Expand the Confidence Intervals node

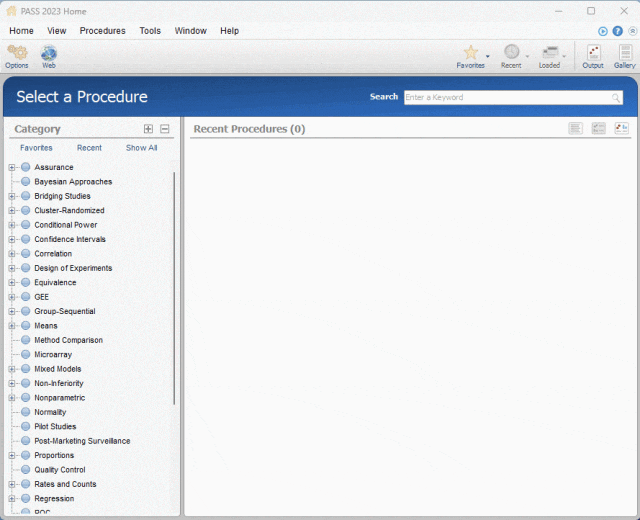[12, 239]
